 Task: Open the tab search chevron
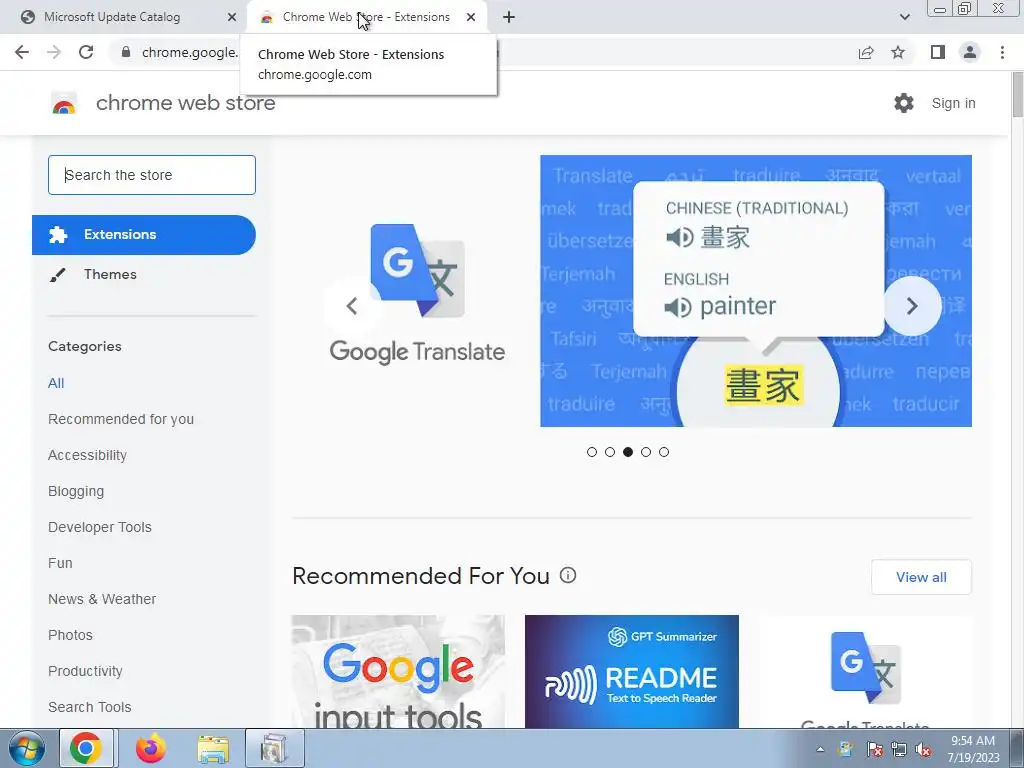point(904,17)
